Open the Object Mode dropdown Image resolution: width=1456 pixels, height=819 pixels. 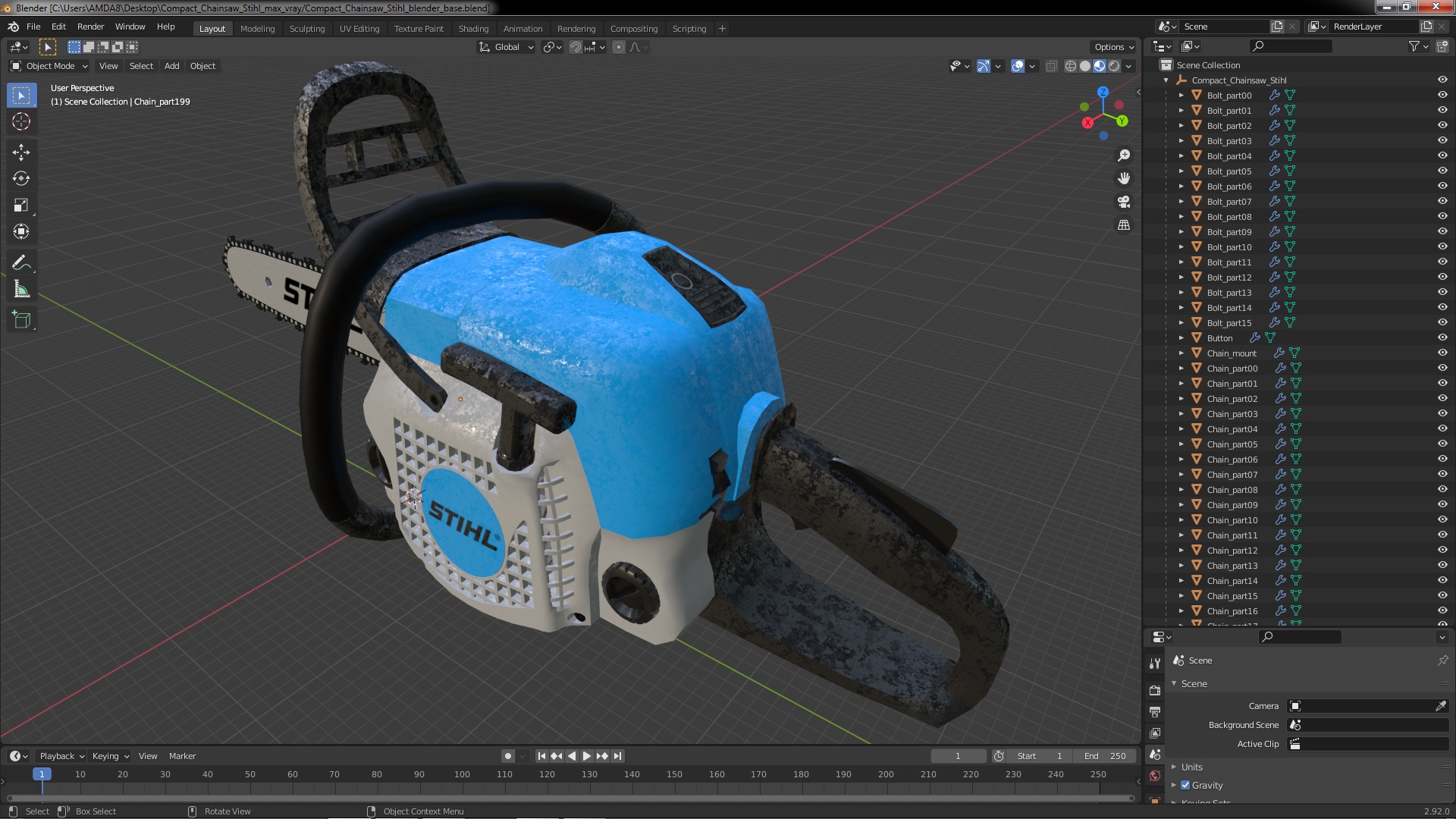tap(49, 66)
